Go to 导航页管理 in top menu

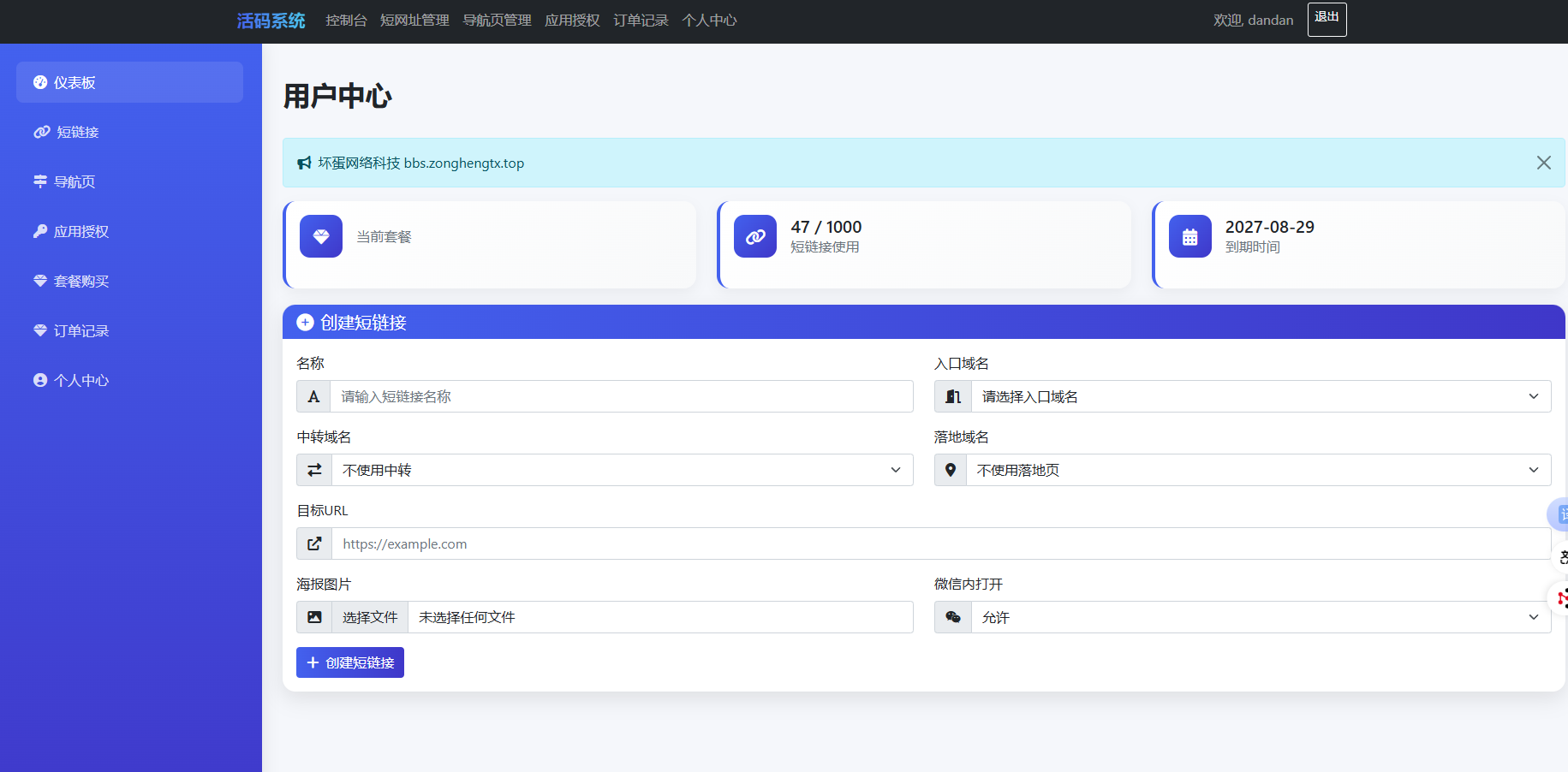click(x=497, y=21)
